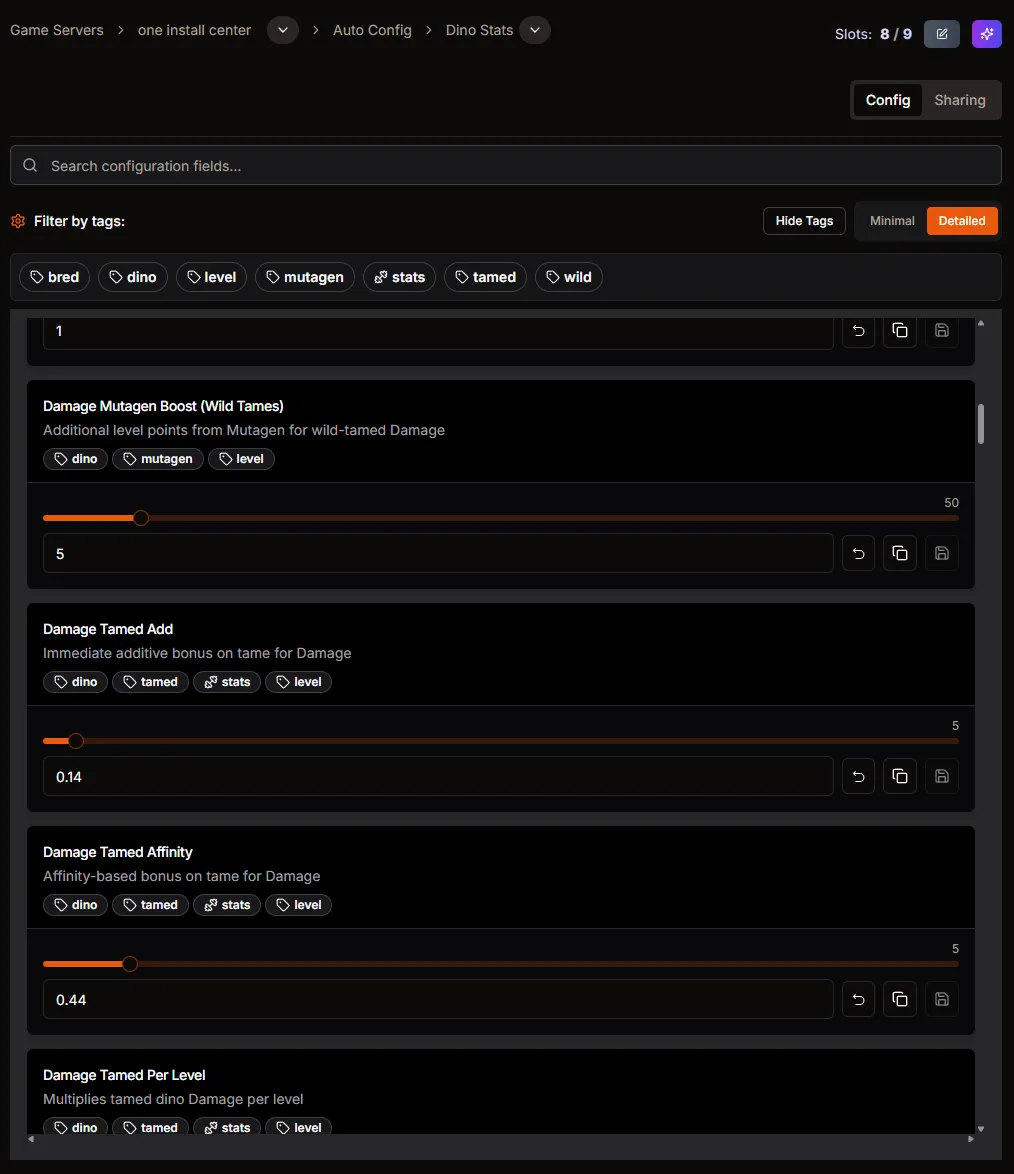Adjust the Damage Tamed Add slider

coord(78,740)
